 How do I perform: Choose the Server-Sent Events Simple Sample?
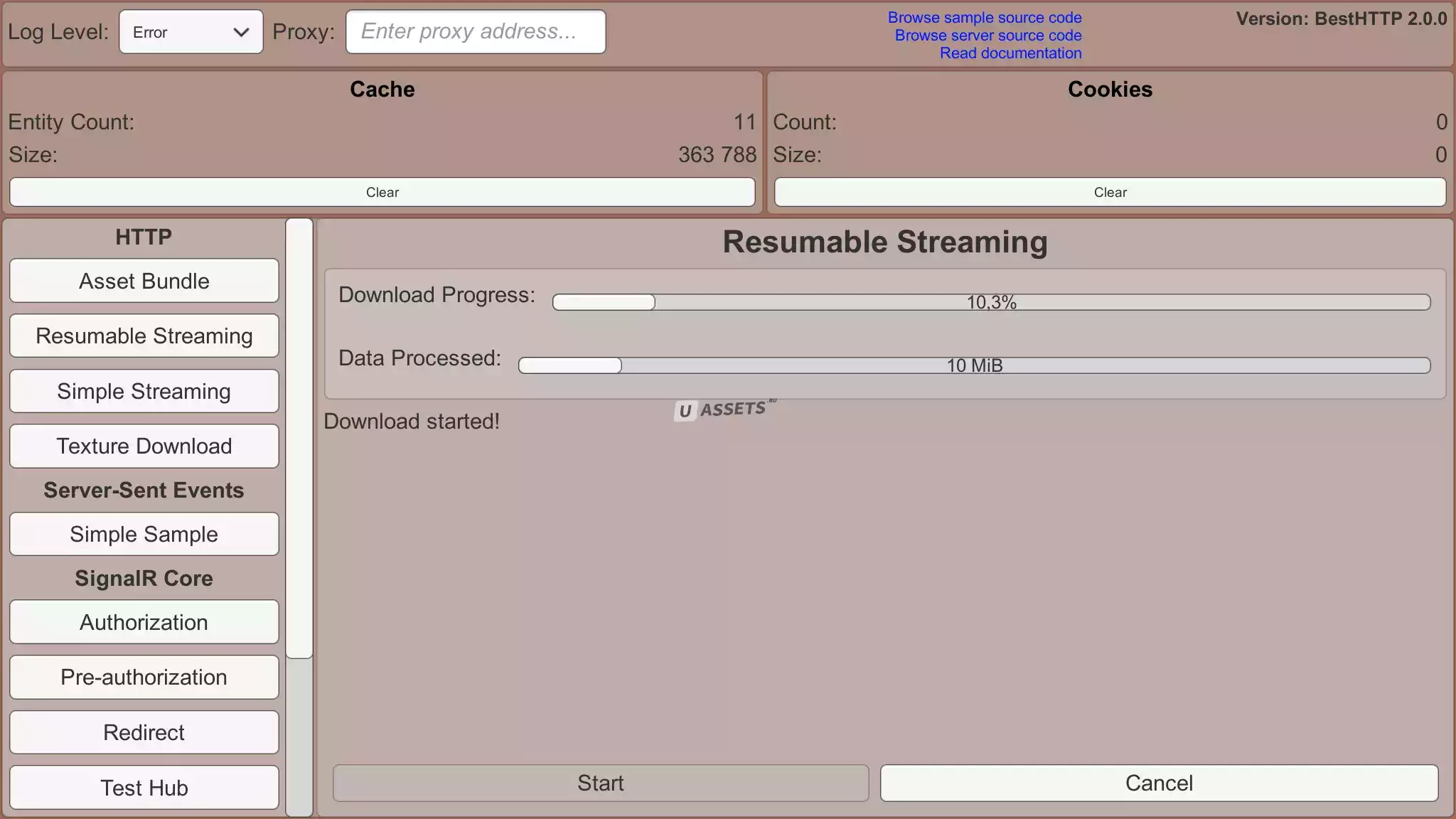click(144, 534)
